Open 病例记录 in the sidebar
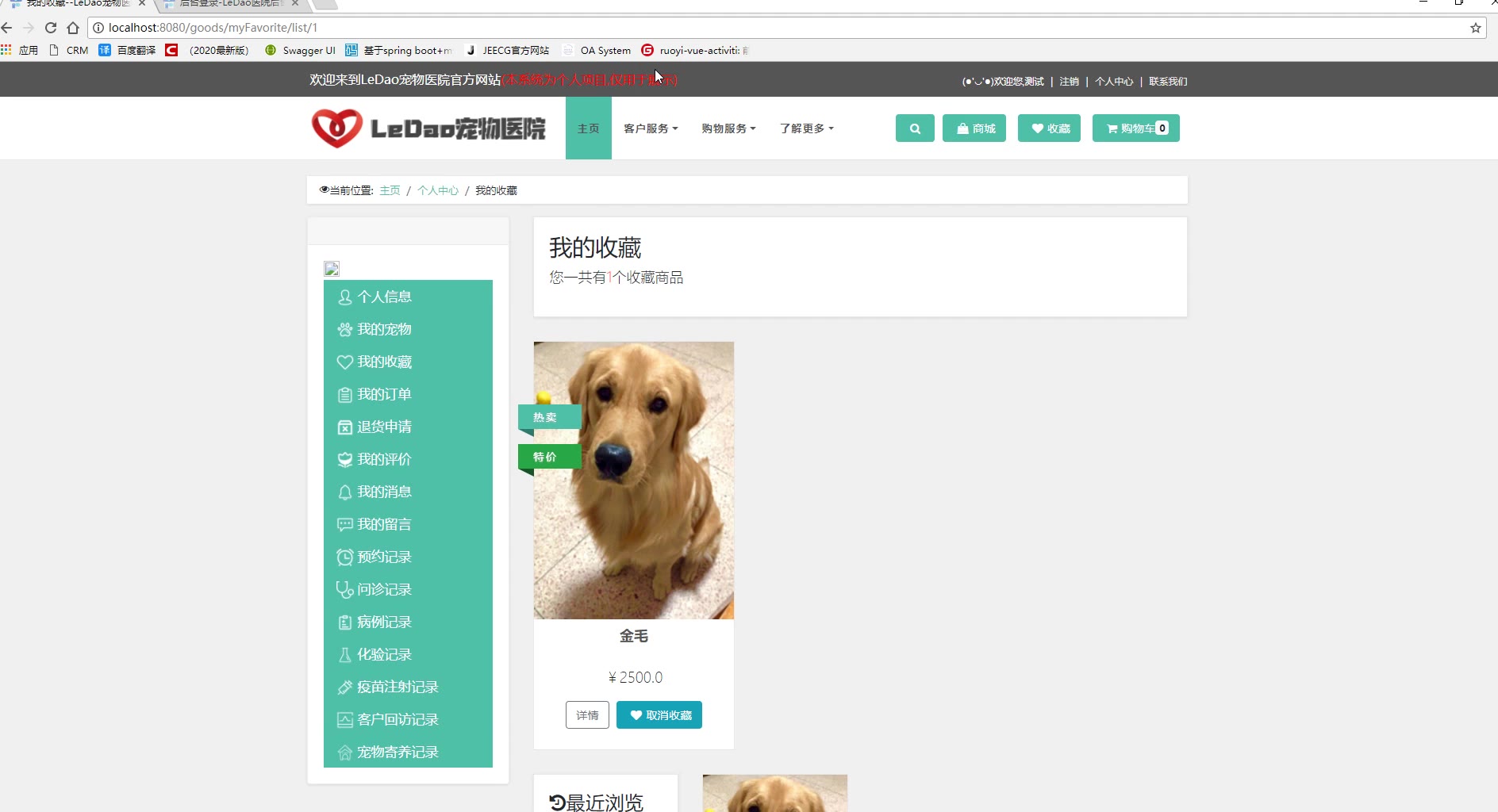Image resolution: width=1498 pixels, height=812 pixels. [x=408, y=622]
